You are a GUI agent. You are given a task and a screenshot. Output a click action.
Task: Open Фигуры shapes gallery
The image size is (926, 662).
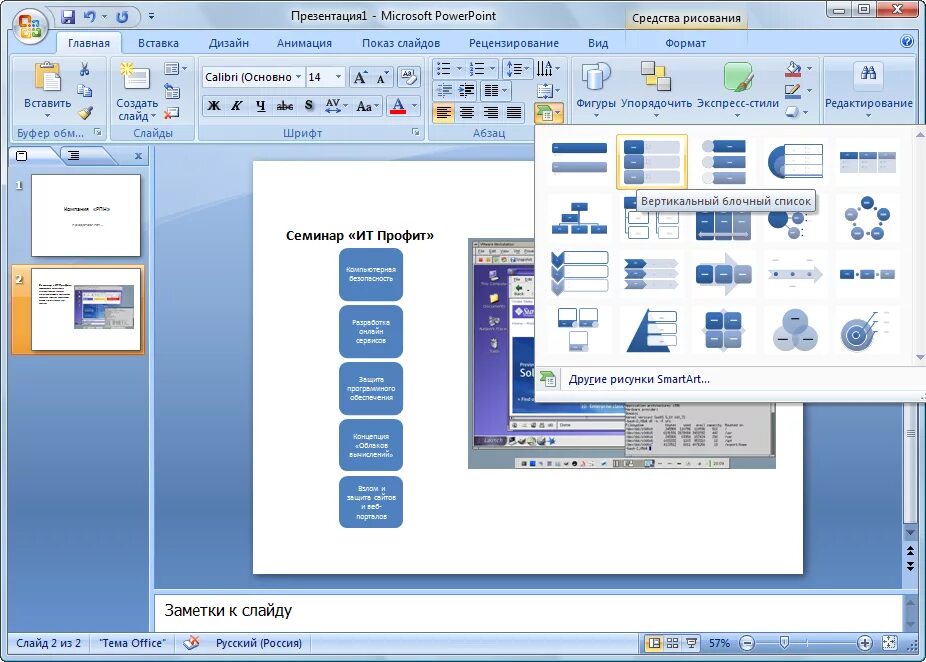point(596,89)
